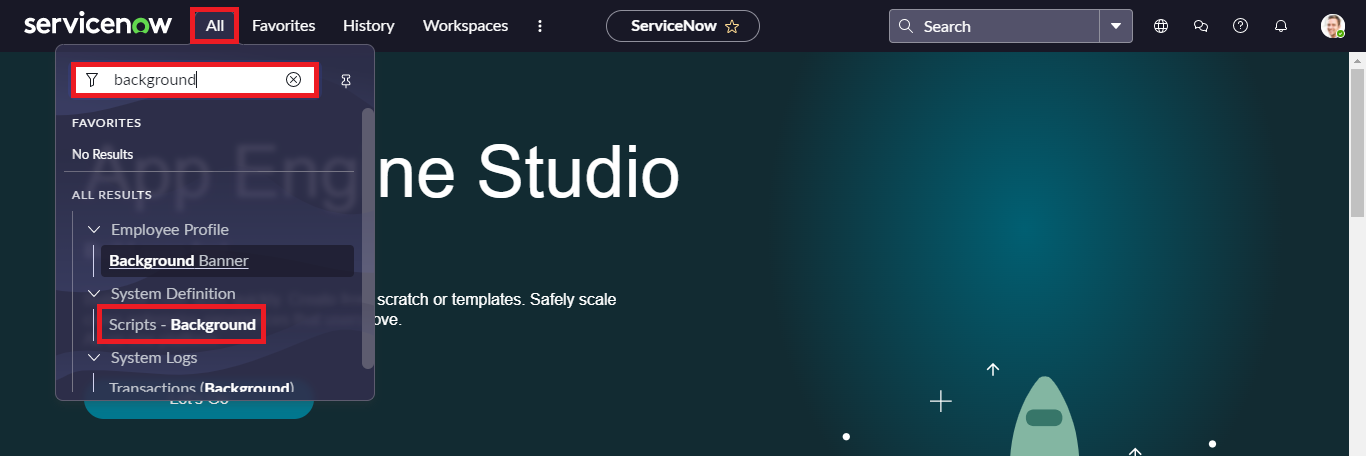
Task: Expand the search scope dropdown arrow
Action: [1116, 26]
